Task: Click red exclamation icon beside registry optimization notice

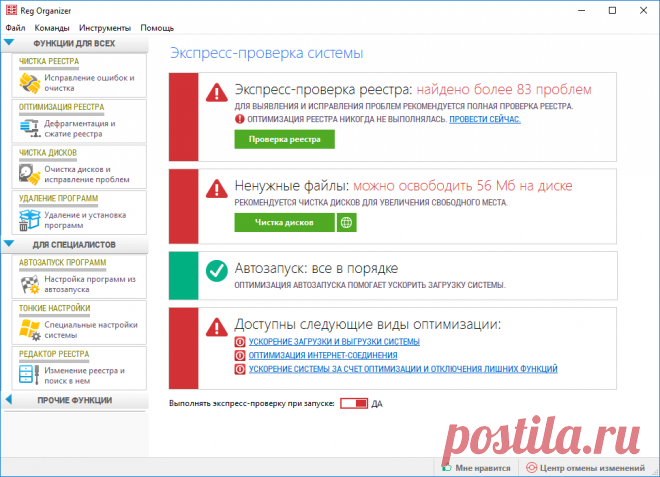Action: click(240, 119)
